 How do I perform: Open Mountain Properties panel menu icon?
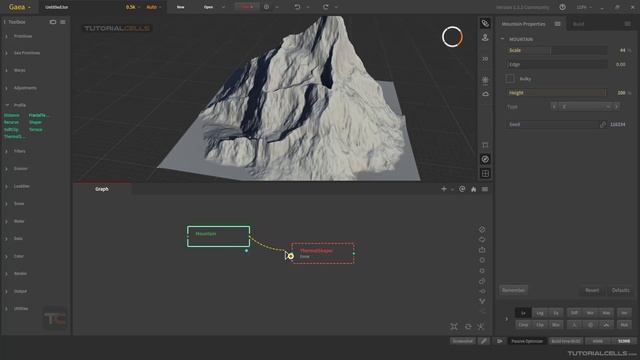pyautogui.click(x=558, y=24)
